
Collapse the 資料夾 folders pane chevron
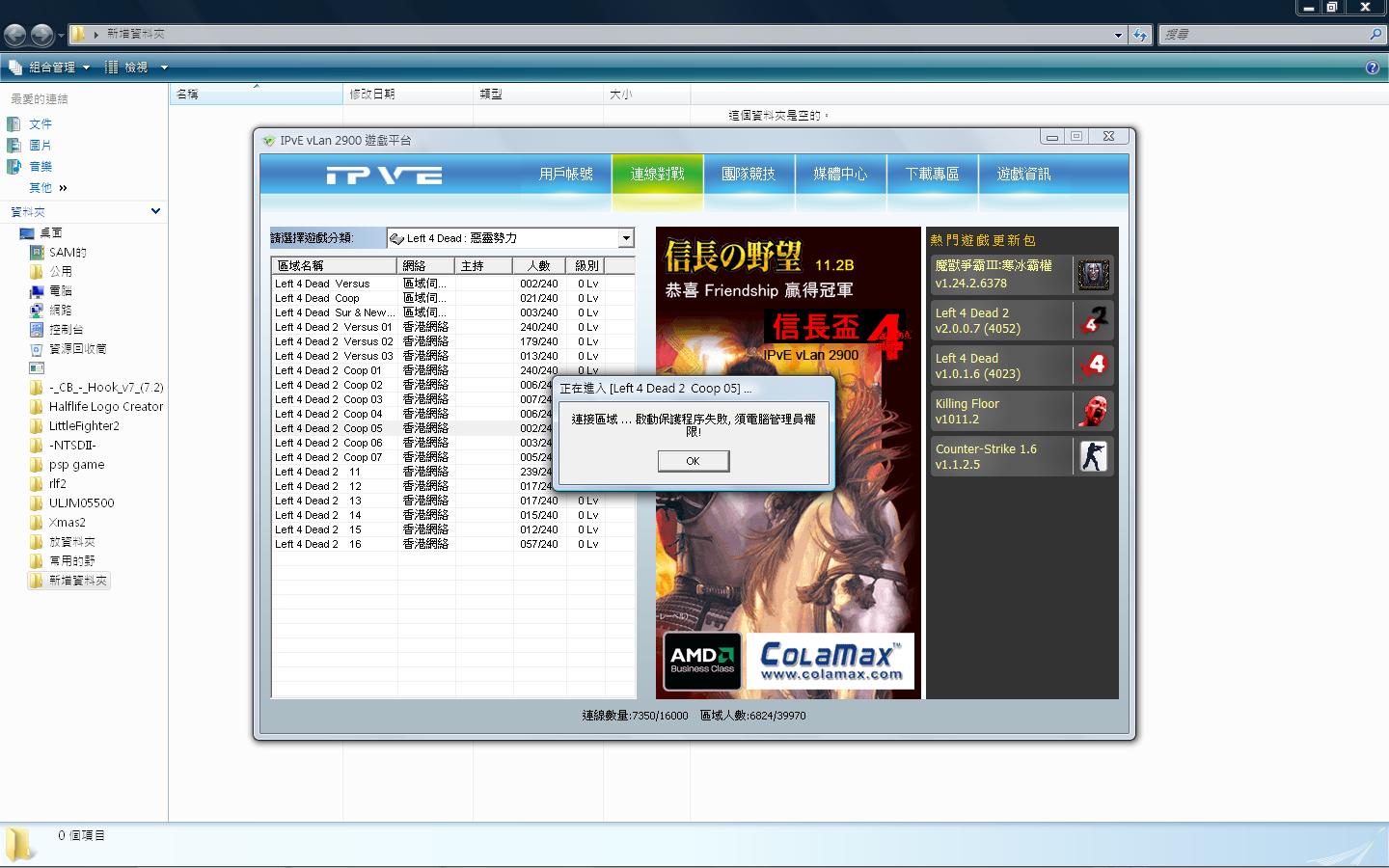(x=155, y=211)
